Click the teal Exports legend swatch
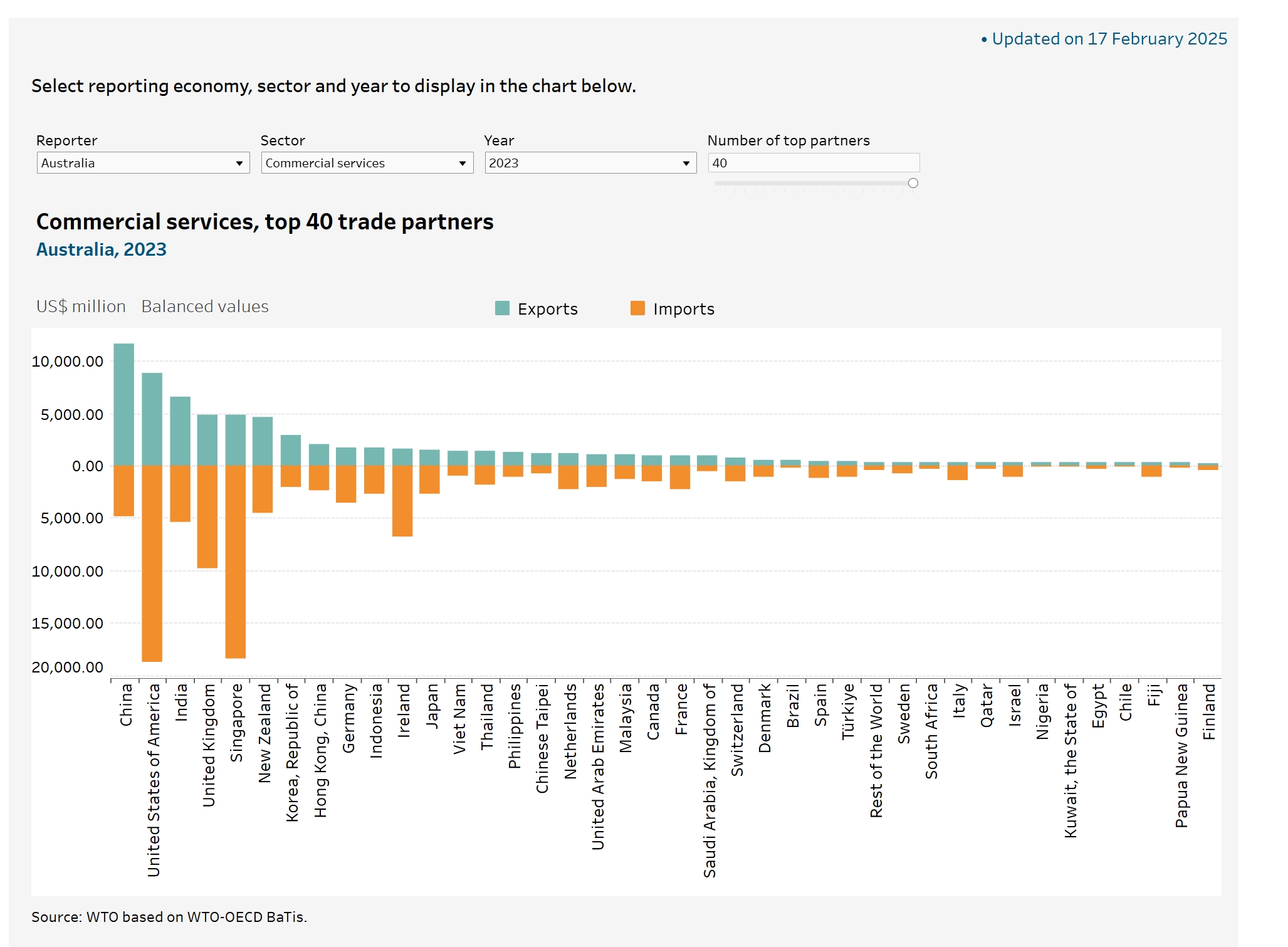1288x947 pixels. click(x=502, y=308)
